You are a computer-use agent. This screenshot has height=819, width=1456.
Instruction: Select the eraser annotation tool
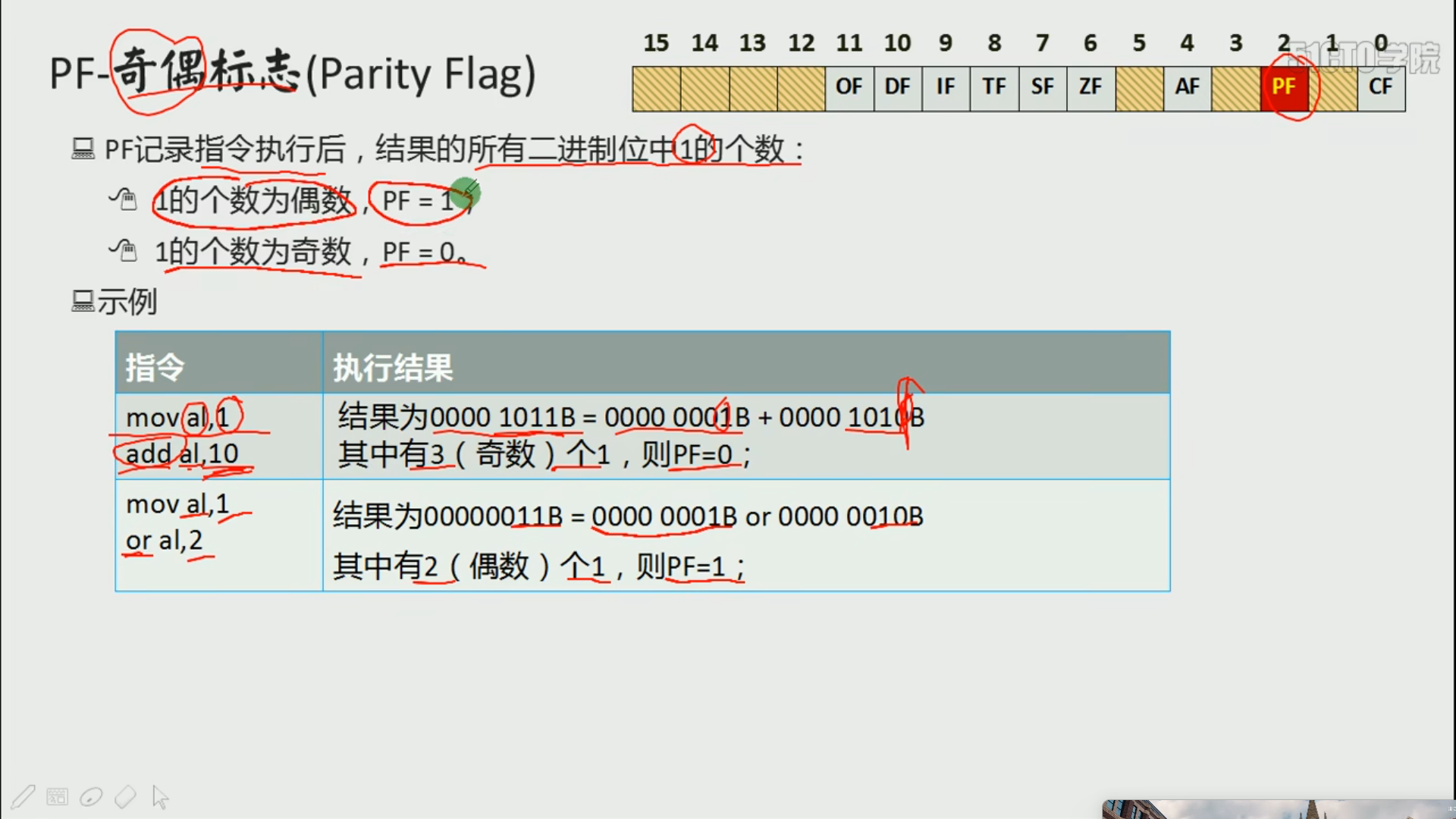125,796
